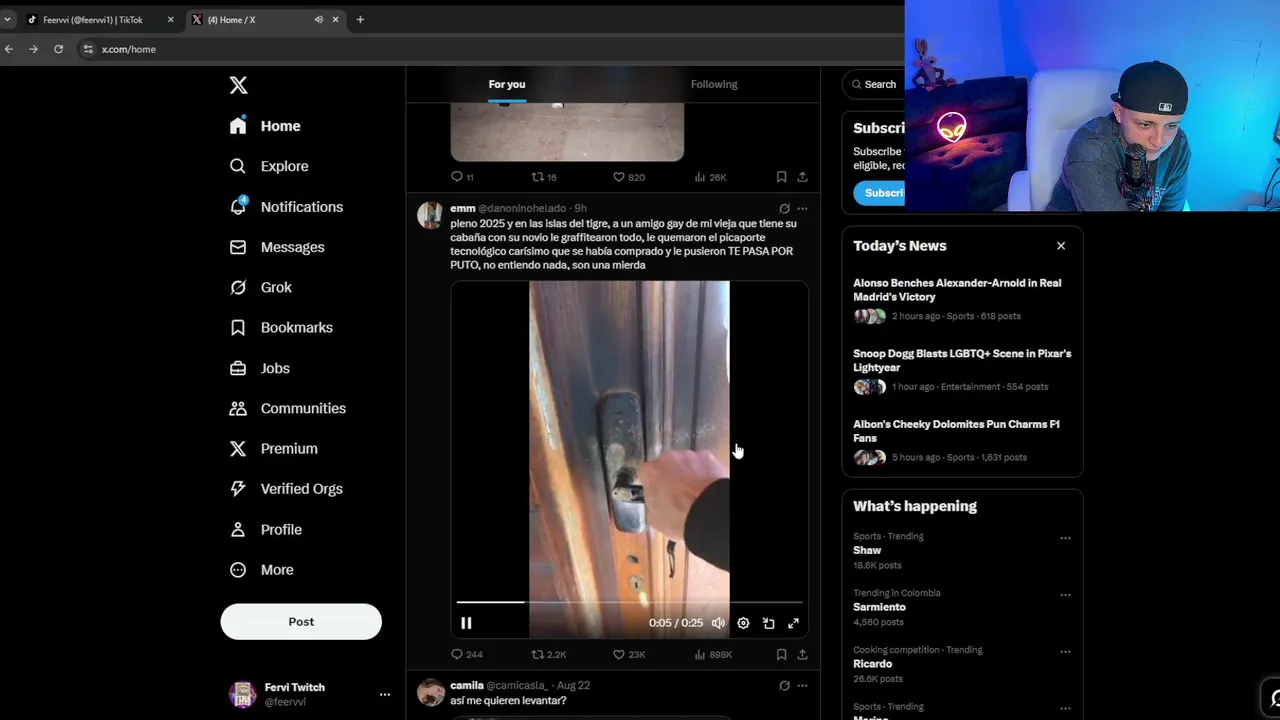Click the white Post button

point(301,621)
